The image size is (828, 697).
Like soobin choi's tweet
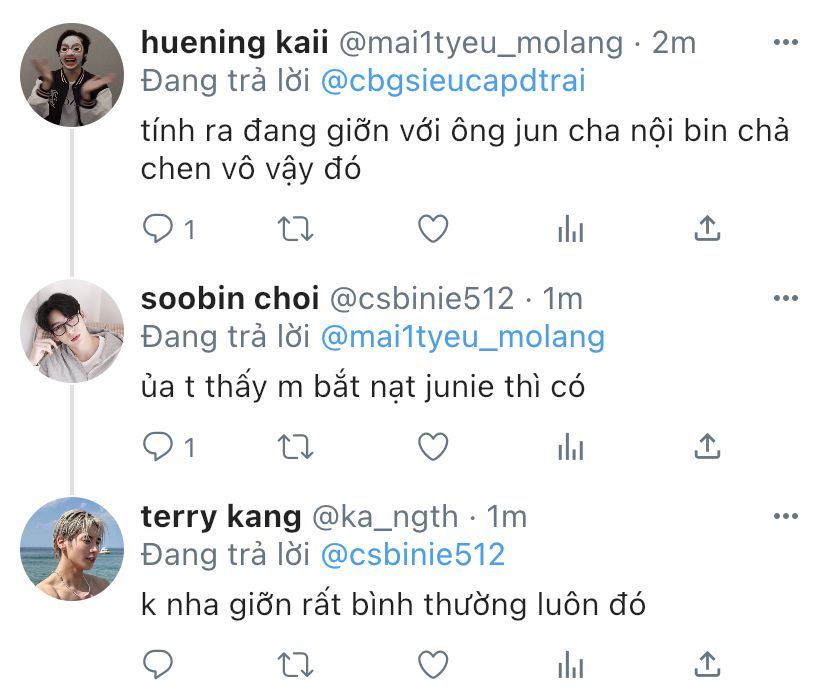432,445
